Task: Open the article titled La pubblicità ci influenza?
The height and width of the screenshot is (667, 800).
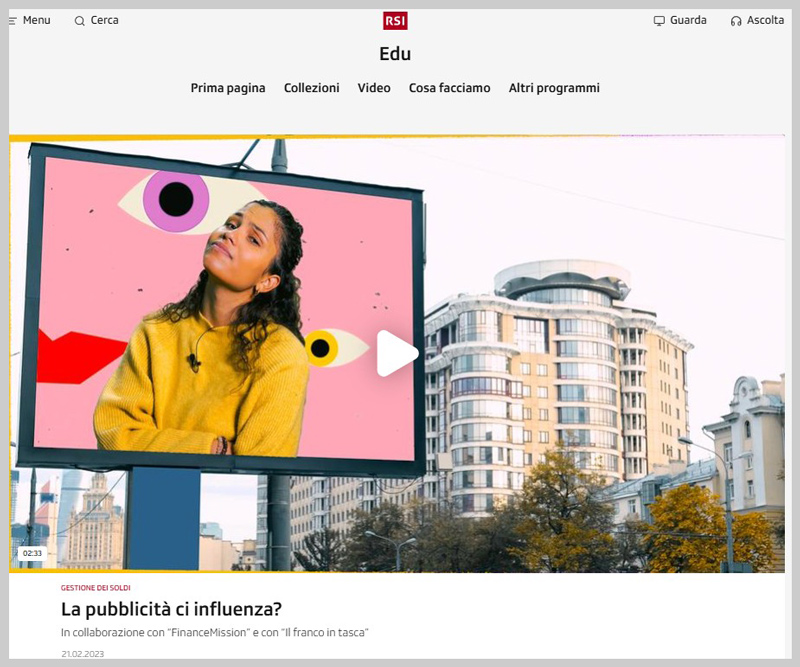Action: (172, 609)
